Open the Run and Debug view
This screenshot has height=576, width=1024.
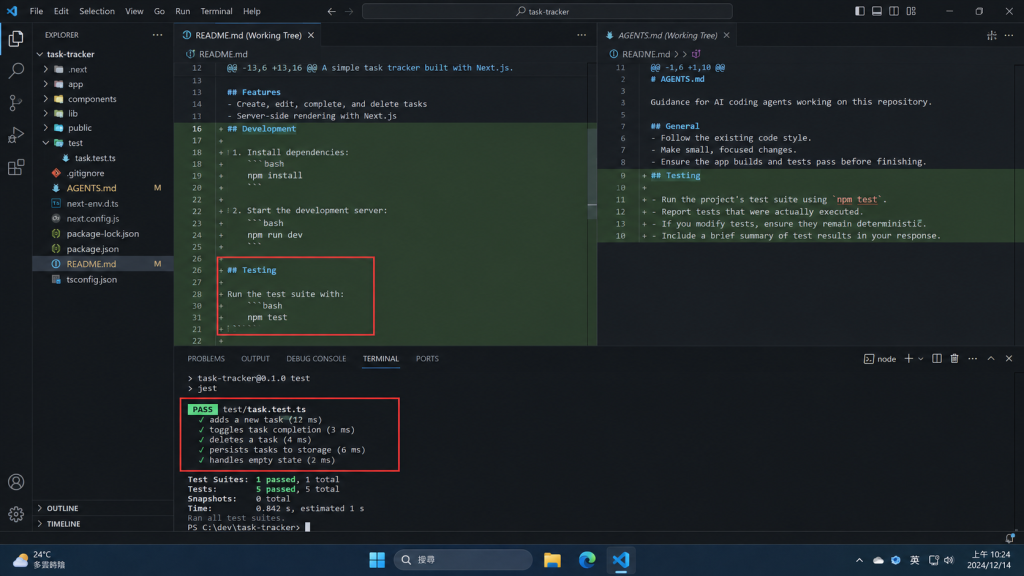point(16,135)
